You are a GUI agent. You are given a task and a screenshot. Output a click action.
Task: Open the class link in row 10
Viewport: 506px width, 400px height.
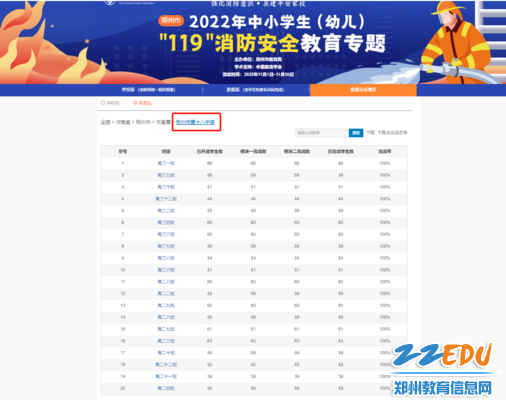(x=166, y=270)
